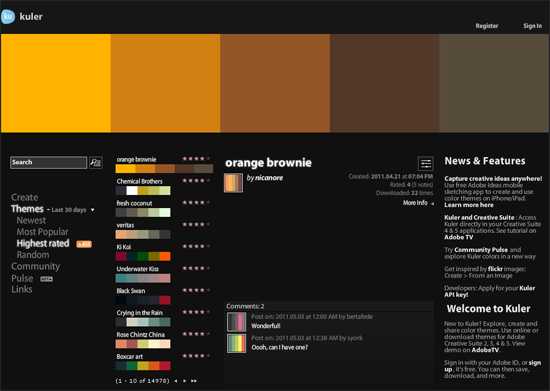The image size is (550, 391).
Task: Click nicanore's avatar thumbnail
Action: 233,183
